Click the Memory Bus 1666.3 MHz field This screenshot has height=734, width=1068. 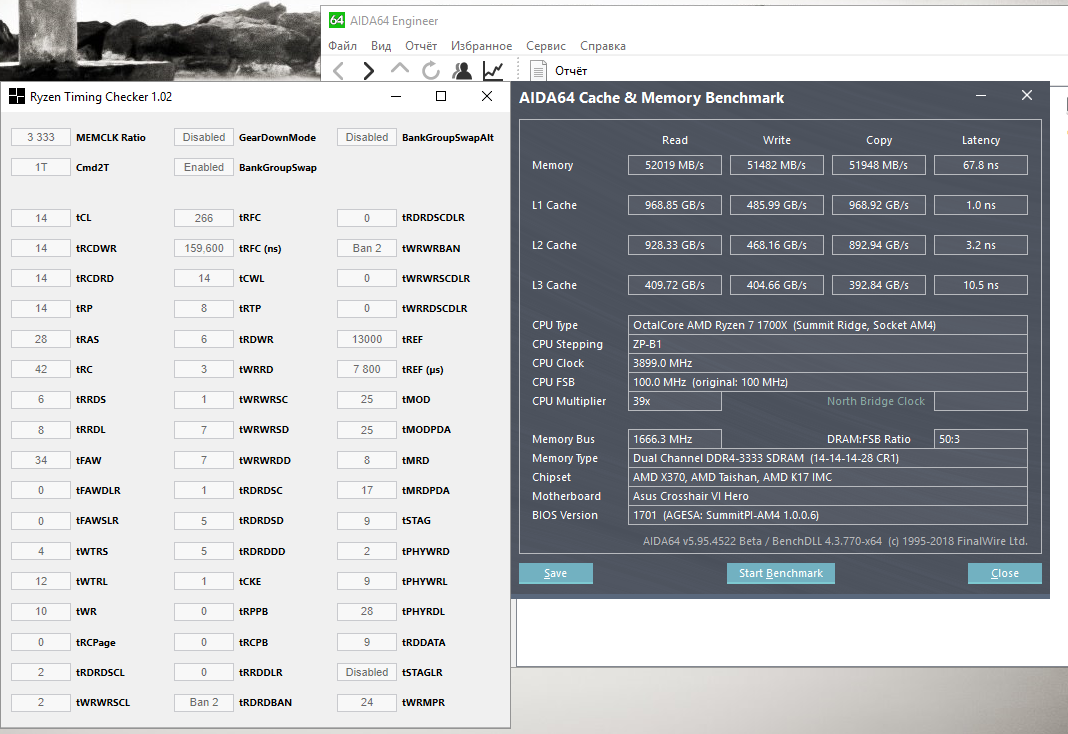(x=674, y=439)
